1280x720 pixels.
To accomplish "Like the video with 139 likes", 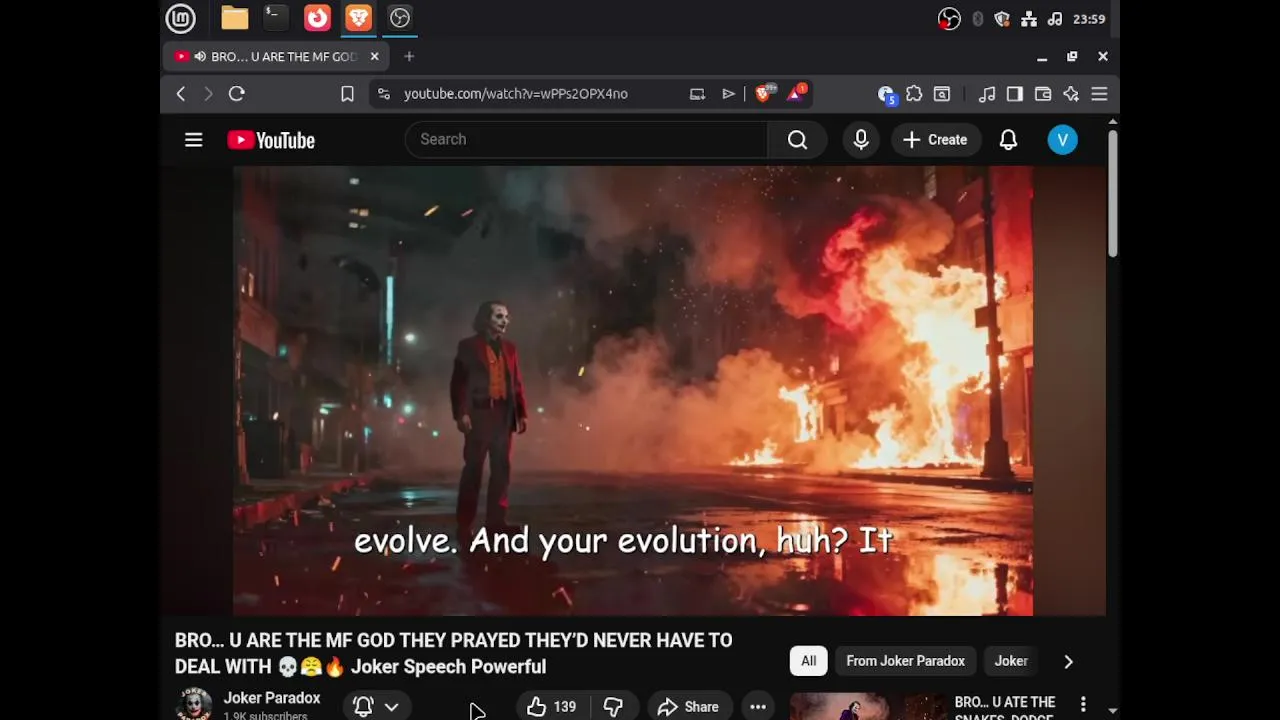I will pos(552,706).
